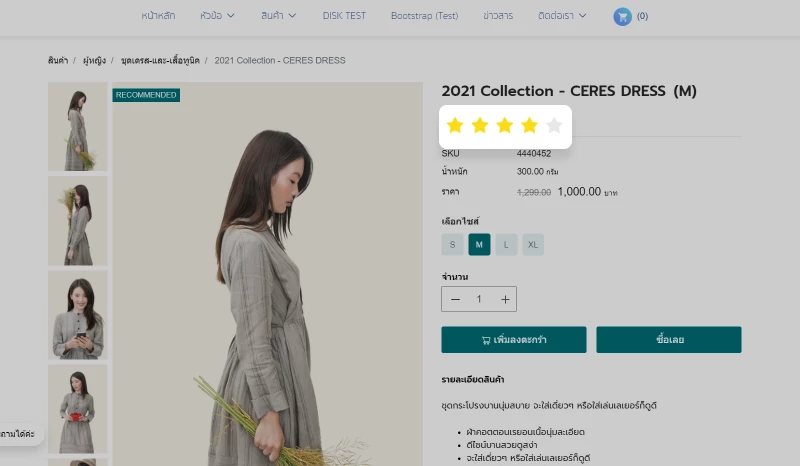Image resolution: width=800 pixels, height=466 pixels.
Task: Click the third rating star
Action: pos(504,125)
